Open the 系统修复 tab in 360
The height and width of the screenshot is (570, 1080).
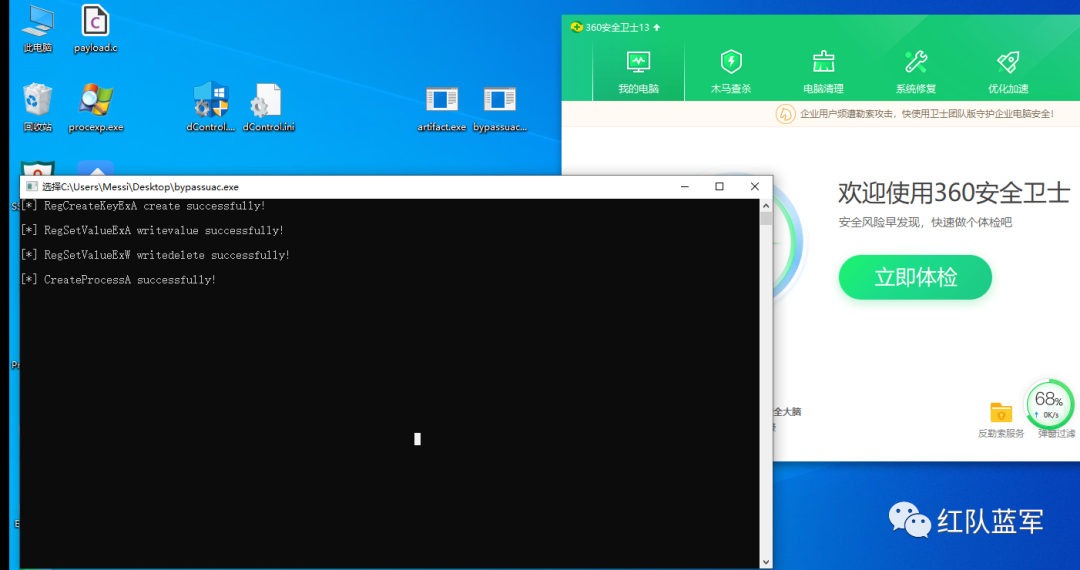915,72
